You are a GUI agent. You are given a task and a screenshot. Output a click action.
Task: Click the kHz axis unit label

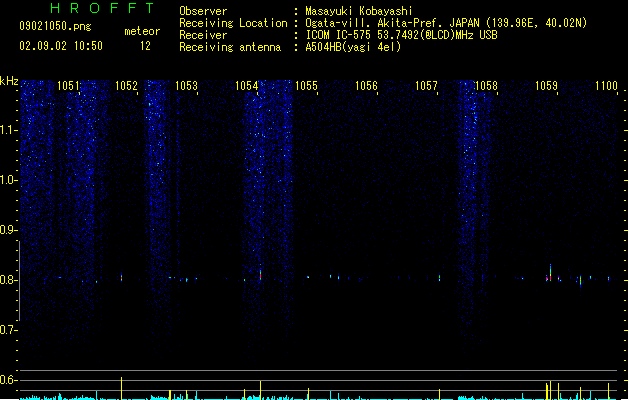[x=9, y=81]
